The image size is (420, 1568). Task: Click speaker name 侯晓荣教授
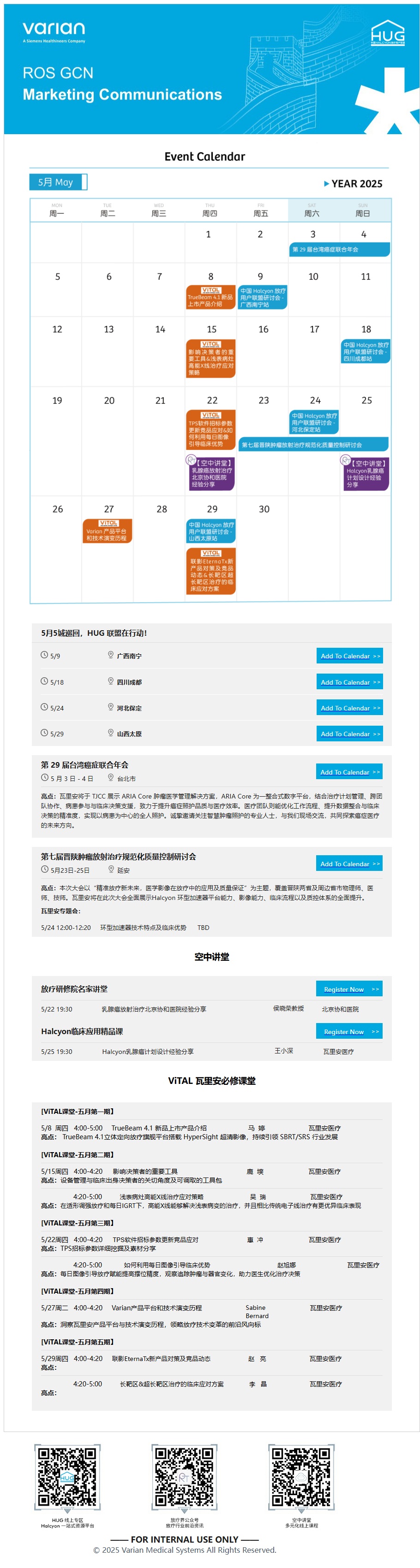click(x=288, y=1008)
